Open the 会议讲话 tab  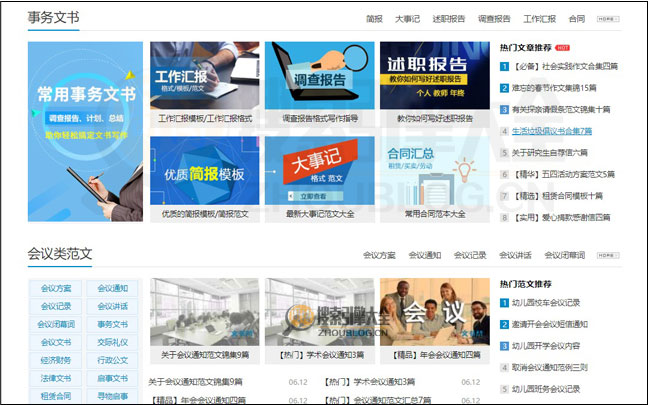coord(516,255)
